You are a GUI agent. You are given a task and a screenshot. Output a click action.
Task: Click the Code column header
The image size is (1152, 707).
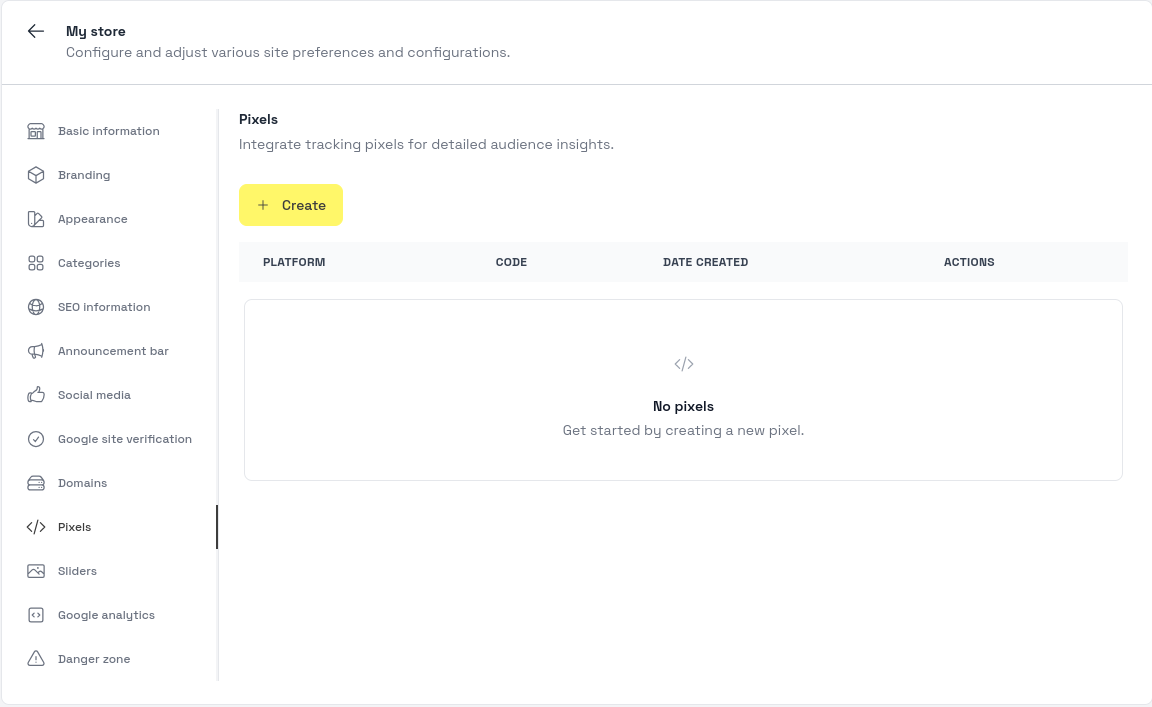pyautogui.click(x=511, y=262)
